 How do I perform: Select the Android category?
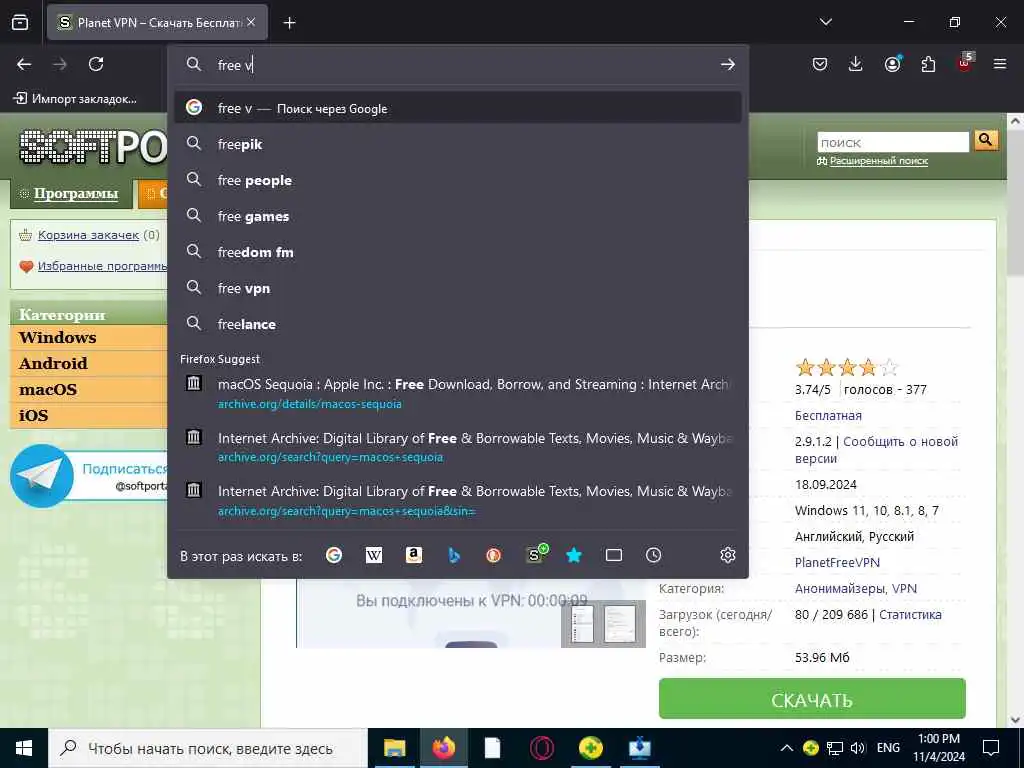89,364
